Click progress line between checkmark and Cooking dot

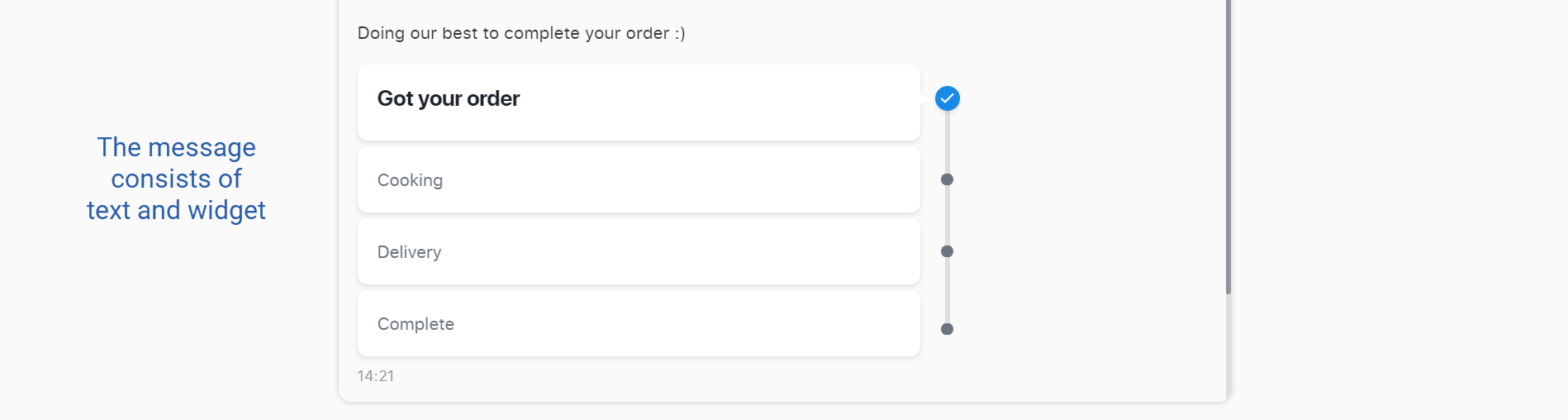tap(948, 141)
